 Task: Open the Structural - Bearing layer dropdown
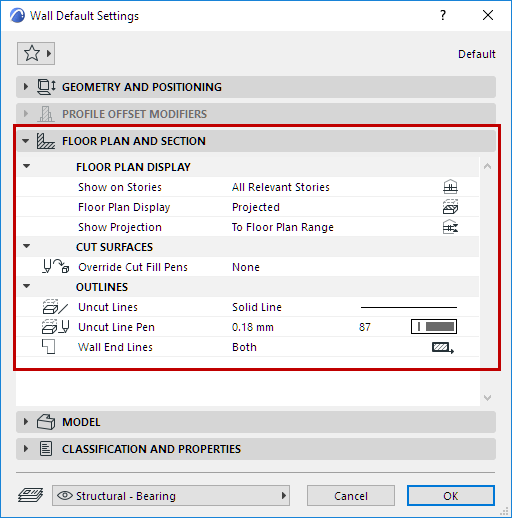(x=171, y=496)
